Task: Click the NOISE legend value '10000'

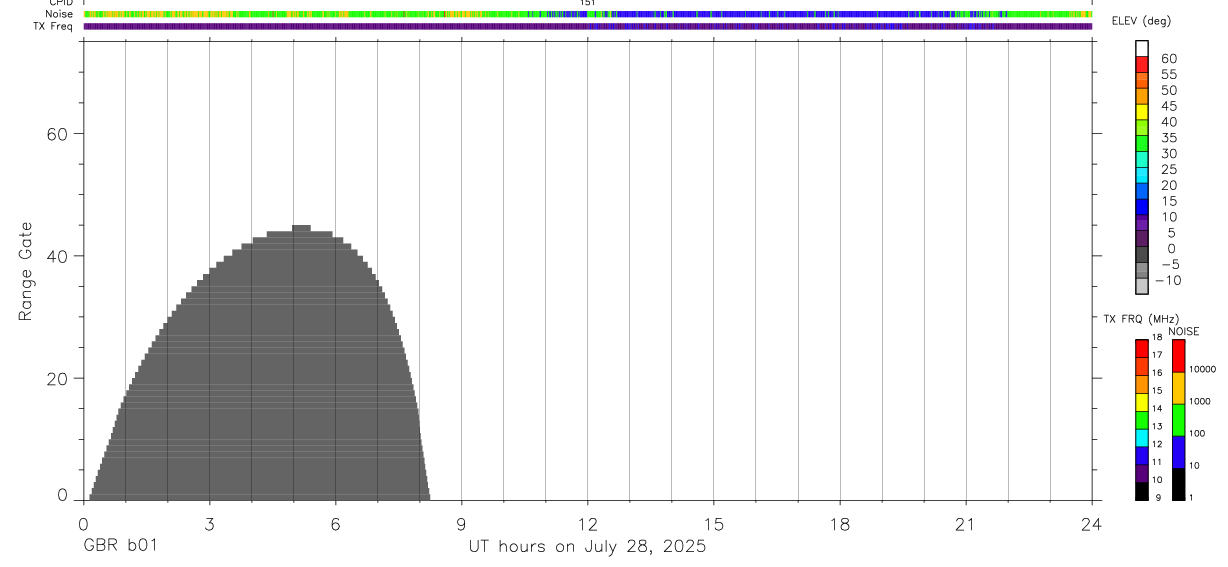Action: (1202, 369)
